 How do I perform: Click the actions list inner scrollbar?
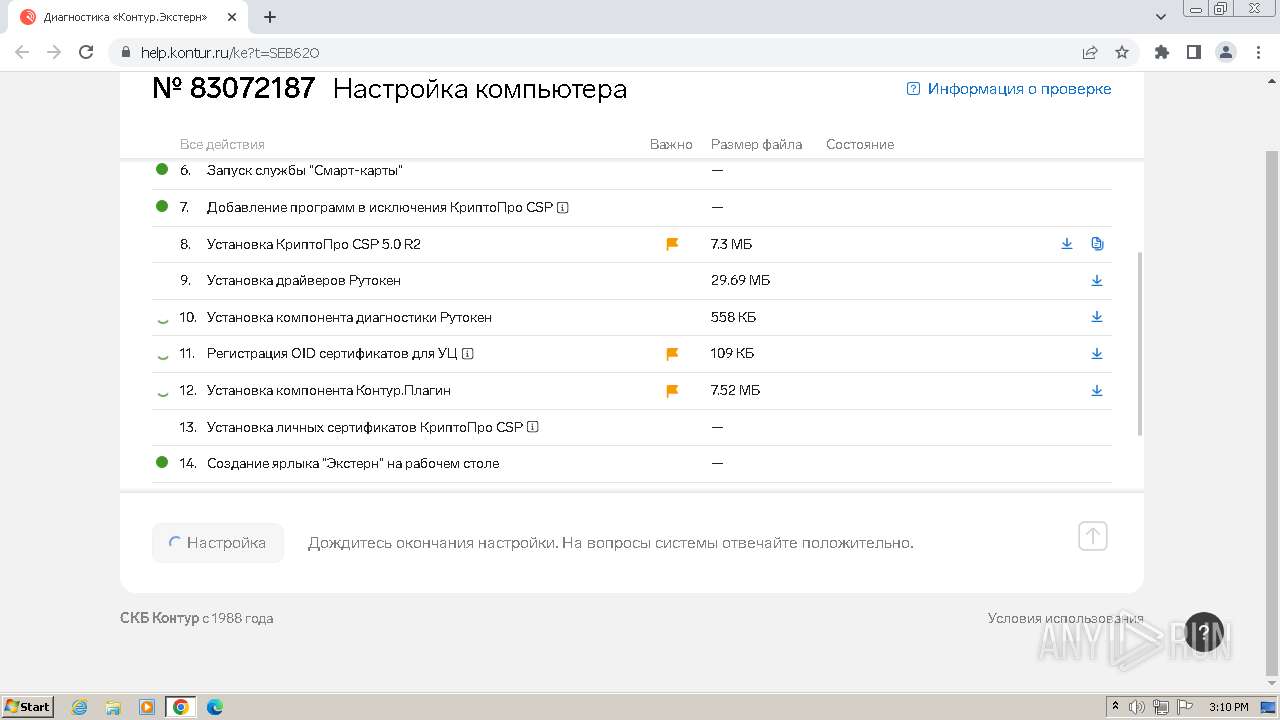click(x=1139, y=343)
